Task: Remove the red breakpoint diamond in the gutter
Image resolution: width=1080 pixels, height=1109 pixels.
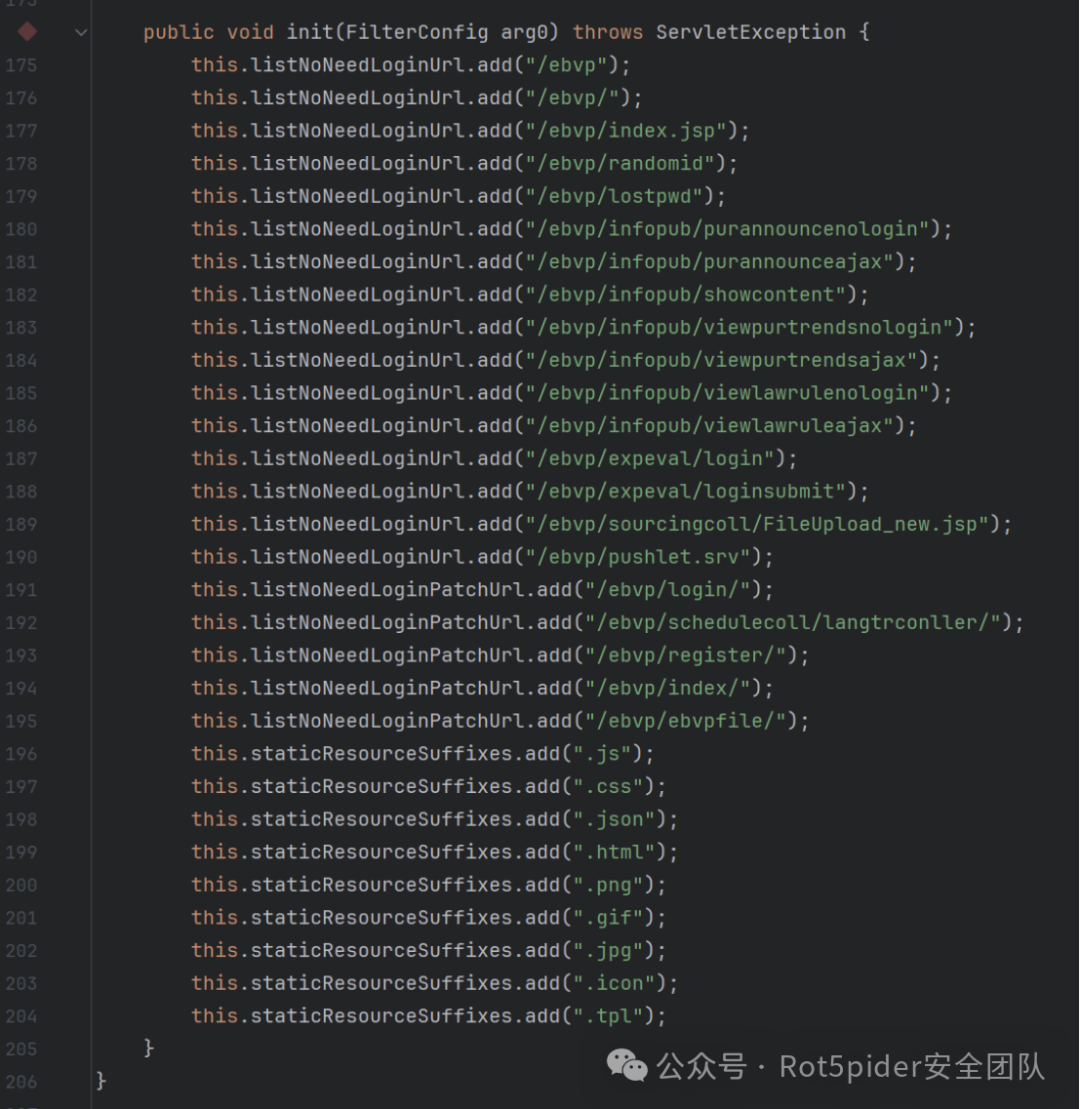Action: tap(27, 32)
